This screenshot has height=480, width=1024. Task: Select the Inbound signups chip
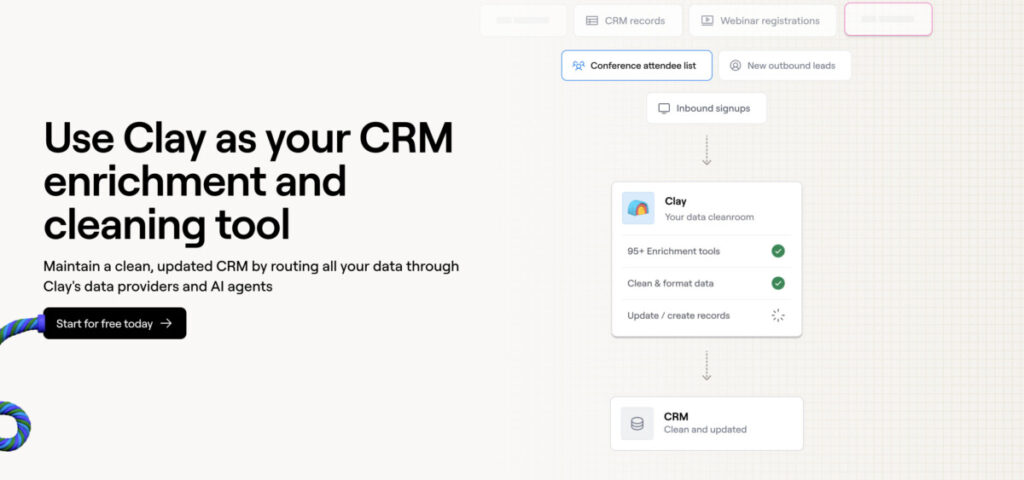tap(706, 108)
